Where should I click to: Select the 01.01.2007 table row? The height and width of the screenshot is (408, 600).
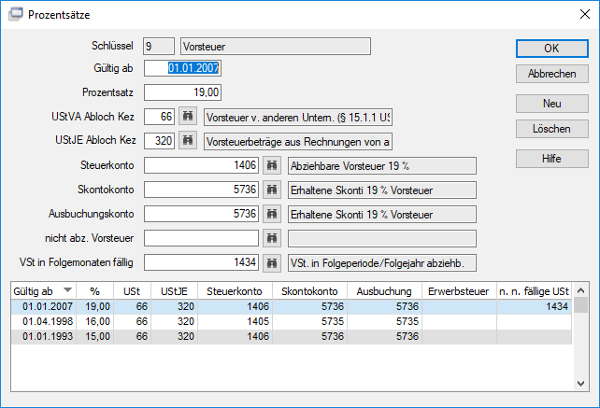(x=291, y=307)
